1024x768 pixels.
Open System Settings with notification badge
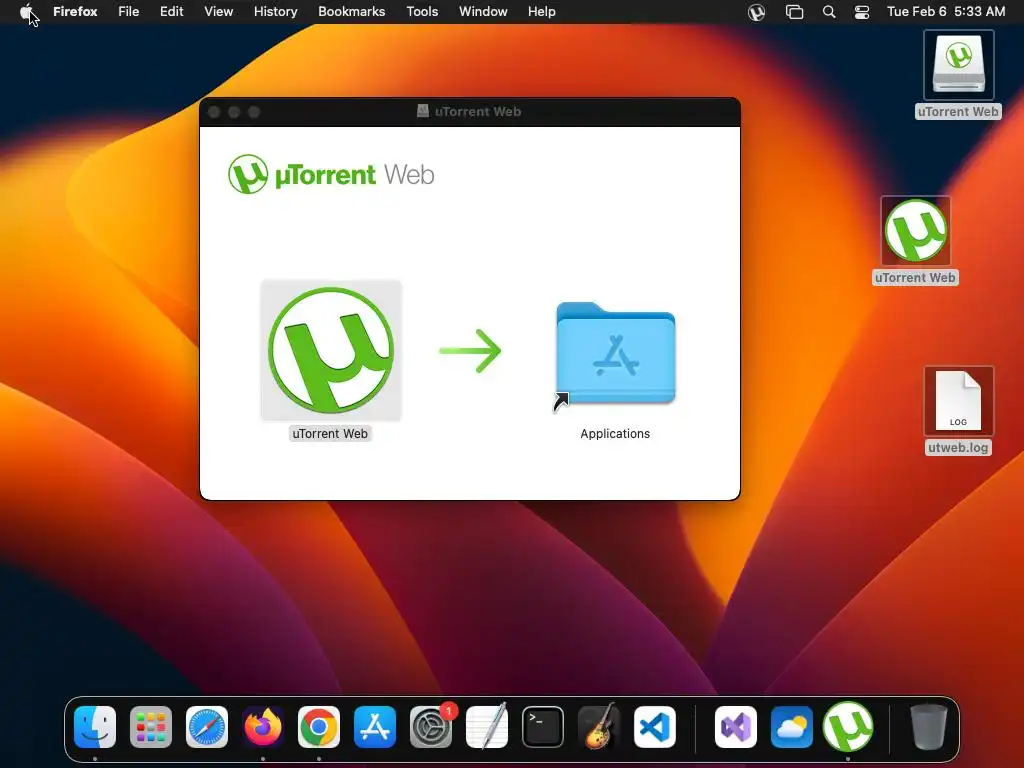pos(431,727)
